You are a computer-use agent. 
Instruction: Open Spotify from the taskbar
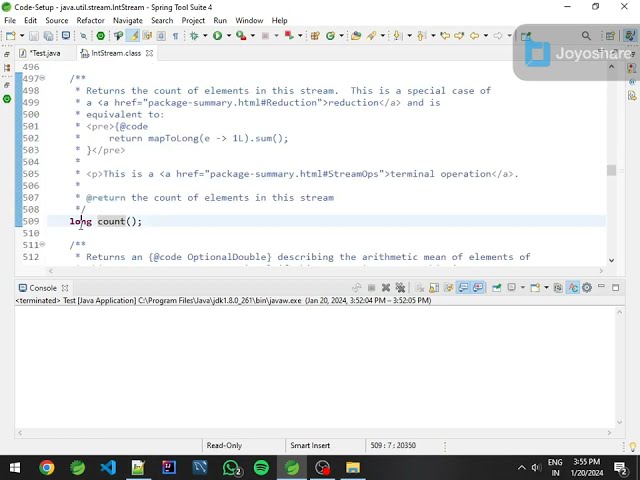pos(261,468)
